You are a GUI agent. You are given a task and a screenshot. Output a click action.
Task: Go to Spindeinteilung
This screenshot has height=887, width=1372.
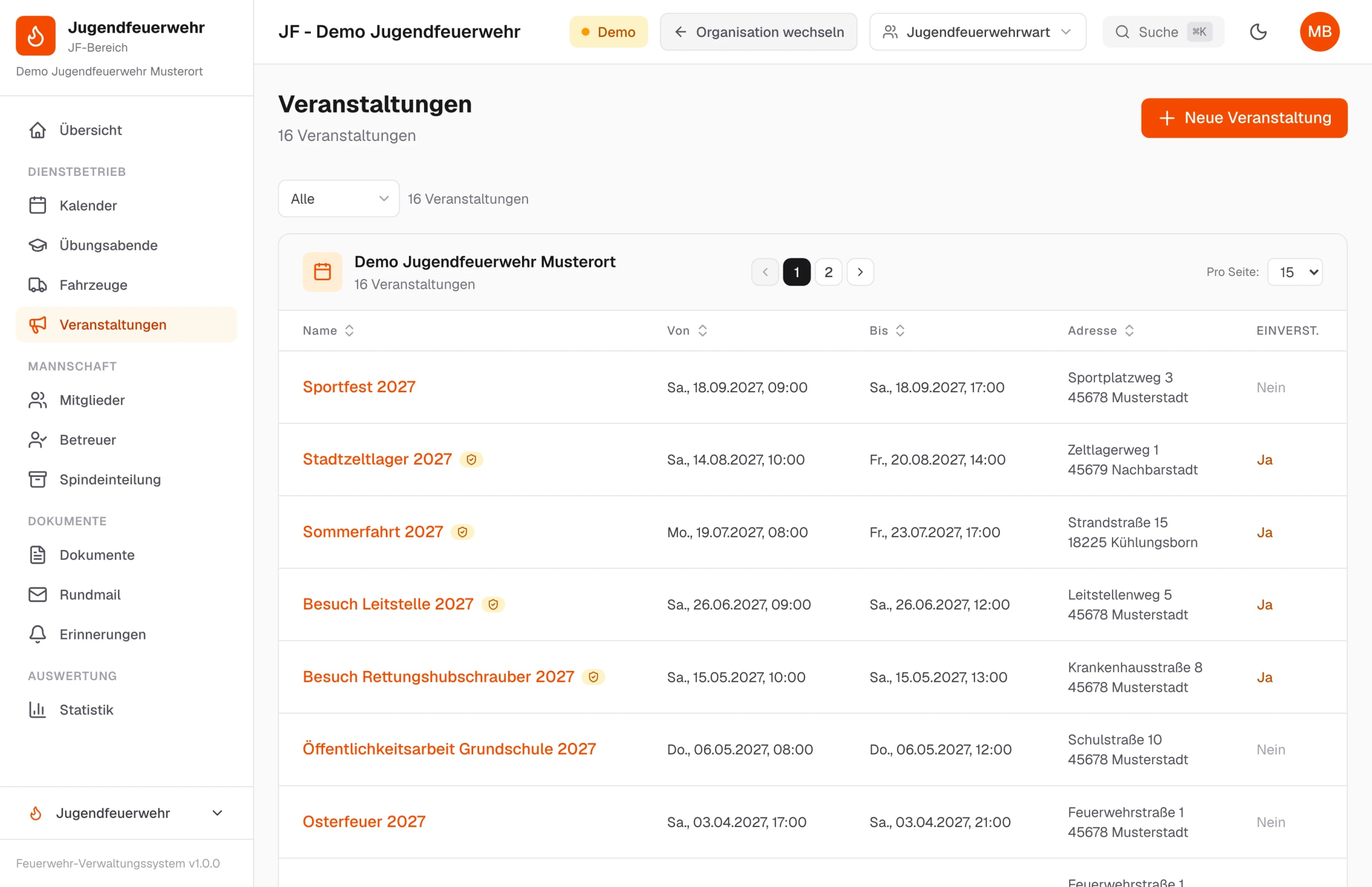tap(126, 480)
